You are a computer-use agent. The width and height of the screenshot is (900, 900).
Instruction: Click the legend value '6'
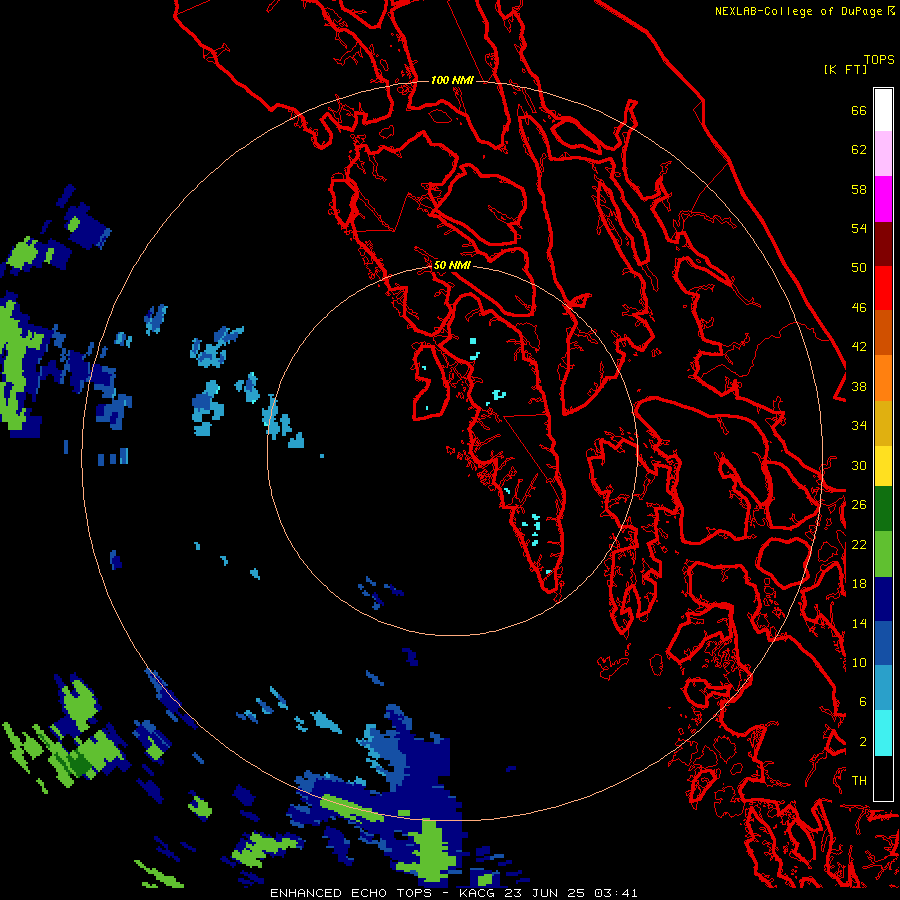coord(863,702)
